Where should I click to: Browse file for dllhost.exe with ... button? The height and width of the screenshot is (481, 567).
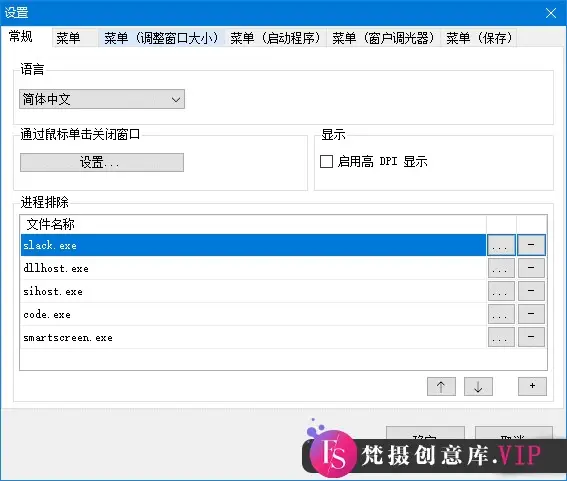coord(501,268)
